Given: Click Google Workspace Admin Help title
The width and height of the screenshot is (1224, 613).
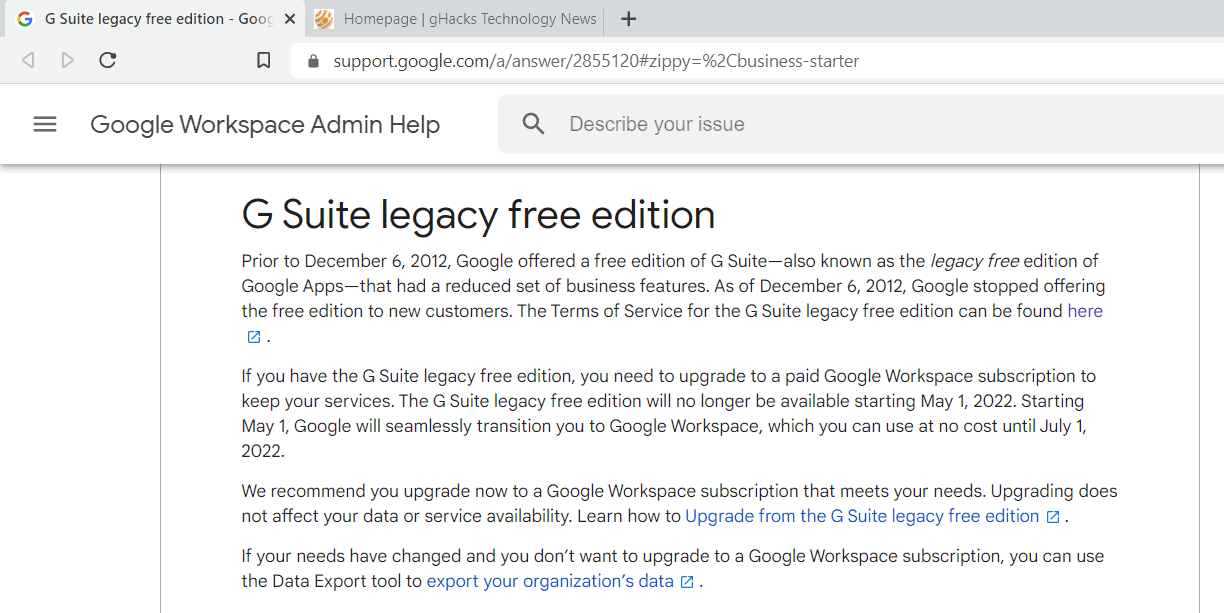Looking at the screenshot, I should click(x=265, y=124).
